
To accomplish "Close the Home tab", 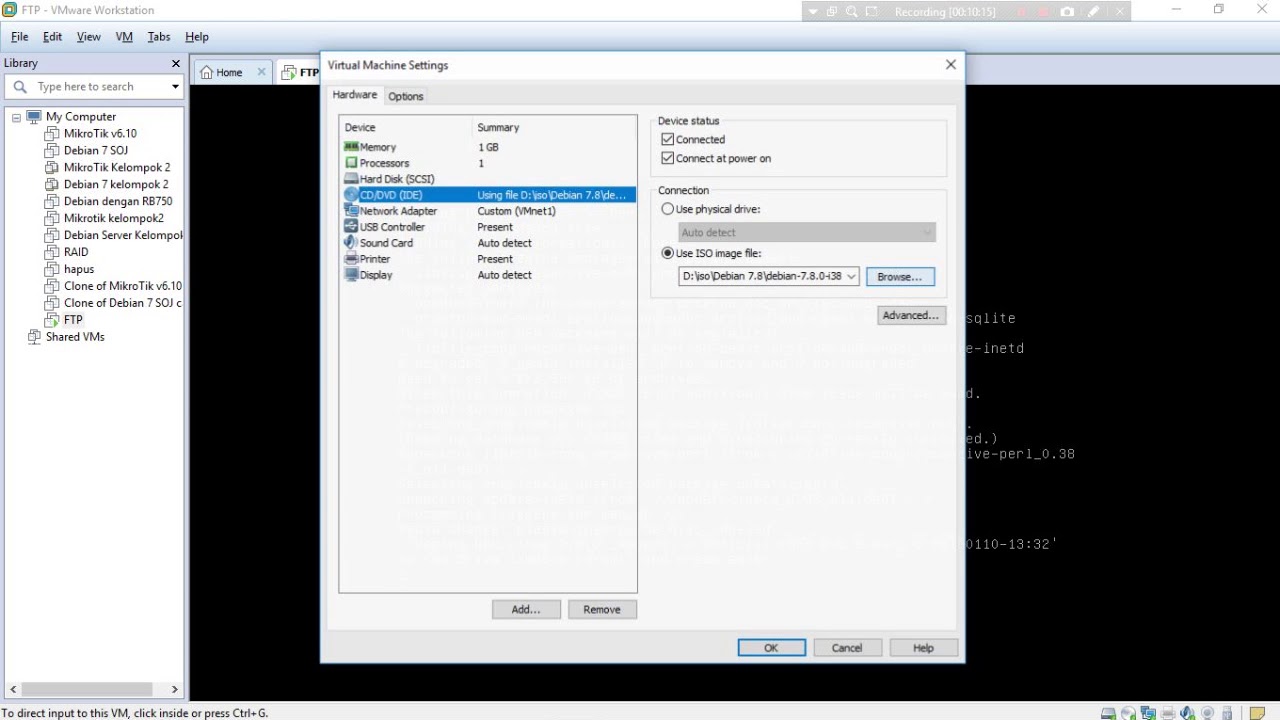I will [x=261, y=72].
